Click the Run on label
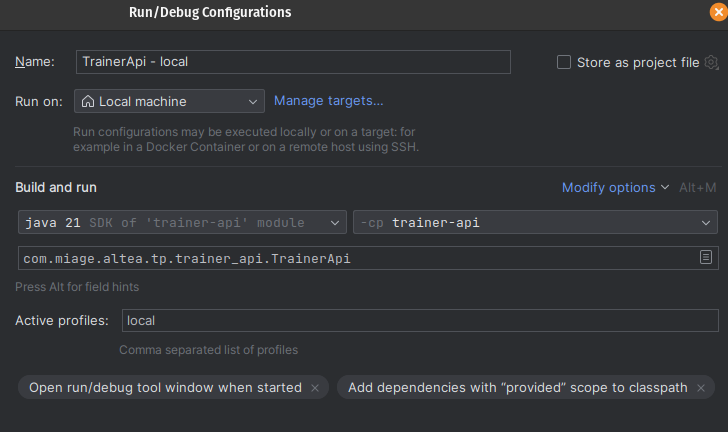728x432 pixels. point(39,101)
